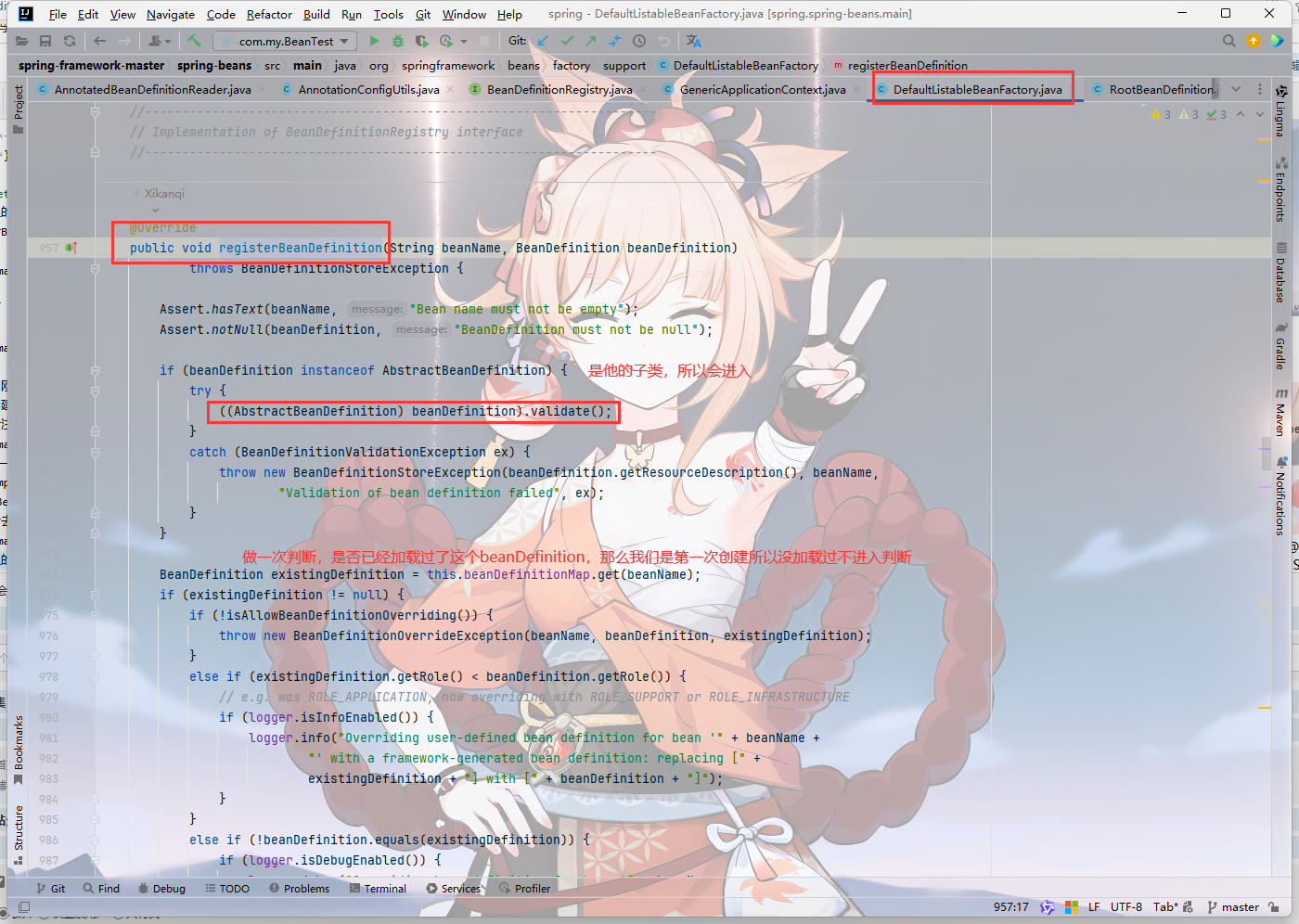This screenshot has width=1299, height=924.
Task: Open the Navigate menu
Action: pos(171,14)
